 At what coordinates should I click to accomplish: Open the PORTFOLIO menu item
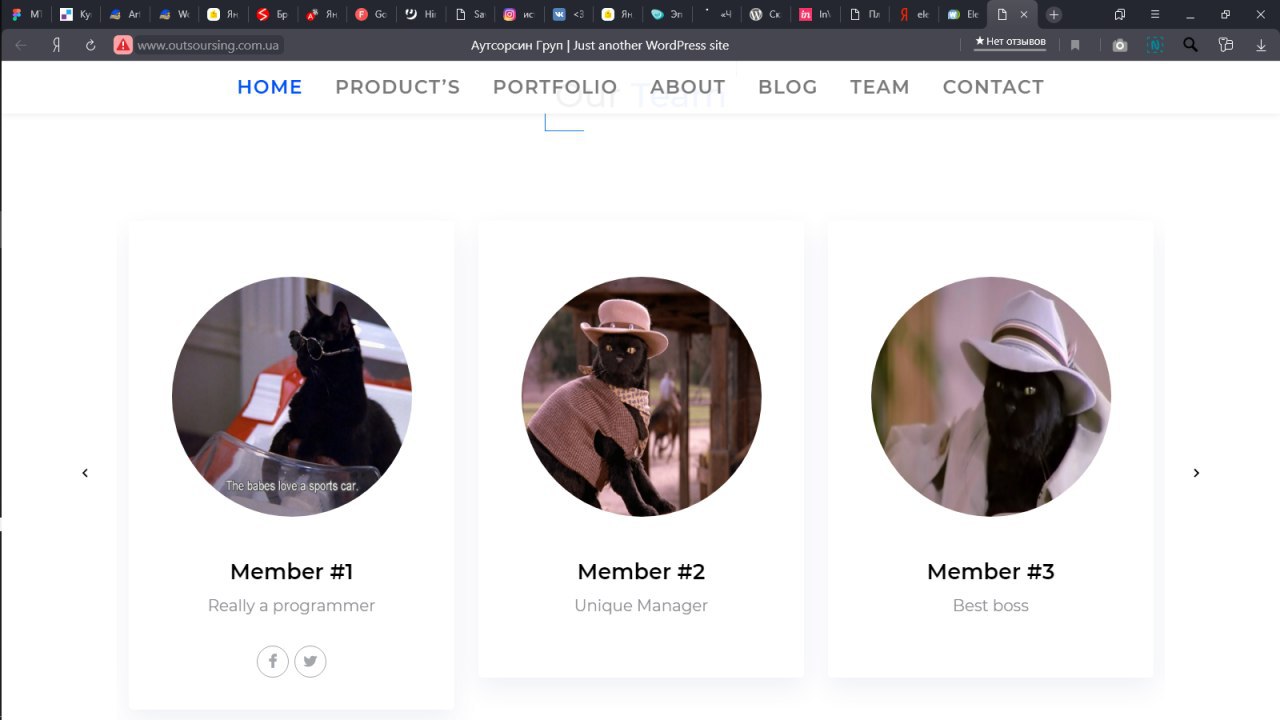click(x=555, y=87)
